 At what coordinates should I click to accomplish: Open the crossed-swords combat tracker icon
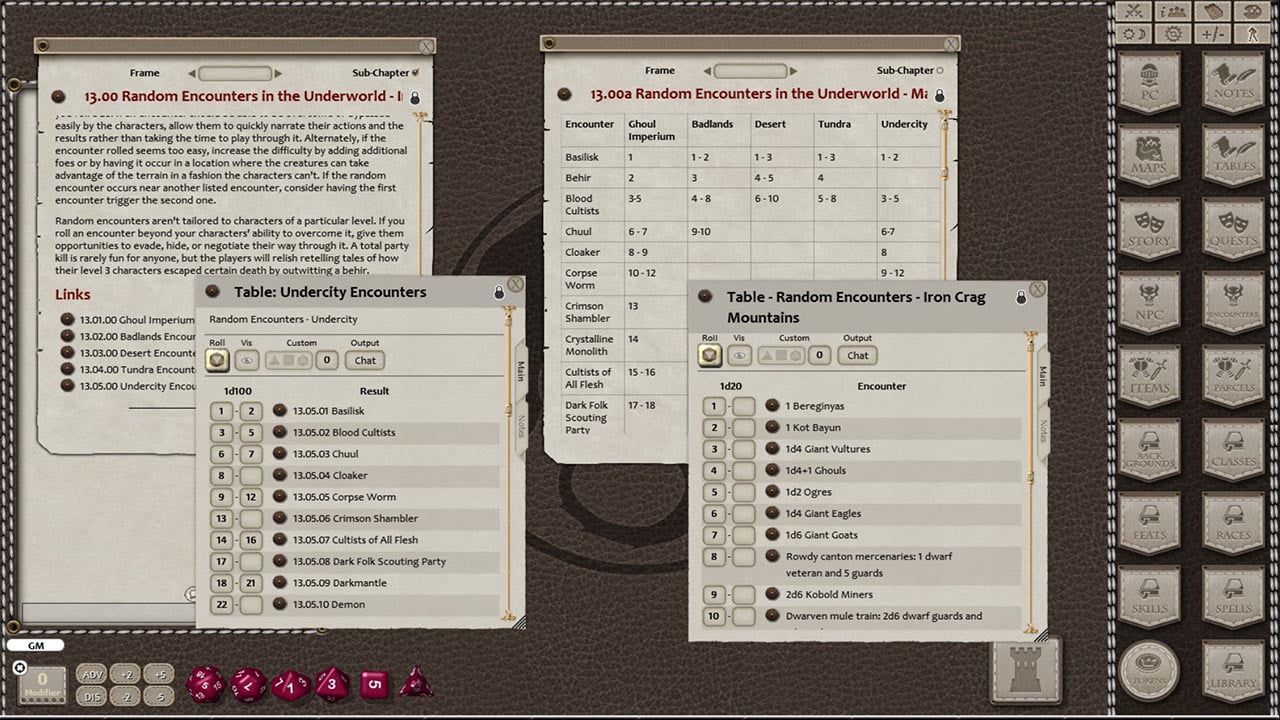[1134, 11]
